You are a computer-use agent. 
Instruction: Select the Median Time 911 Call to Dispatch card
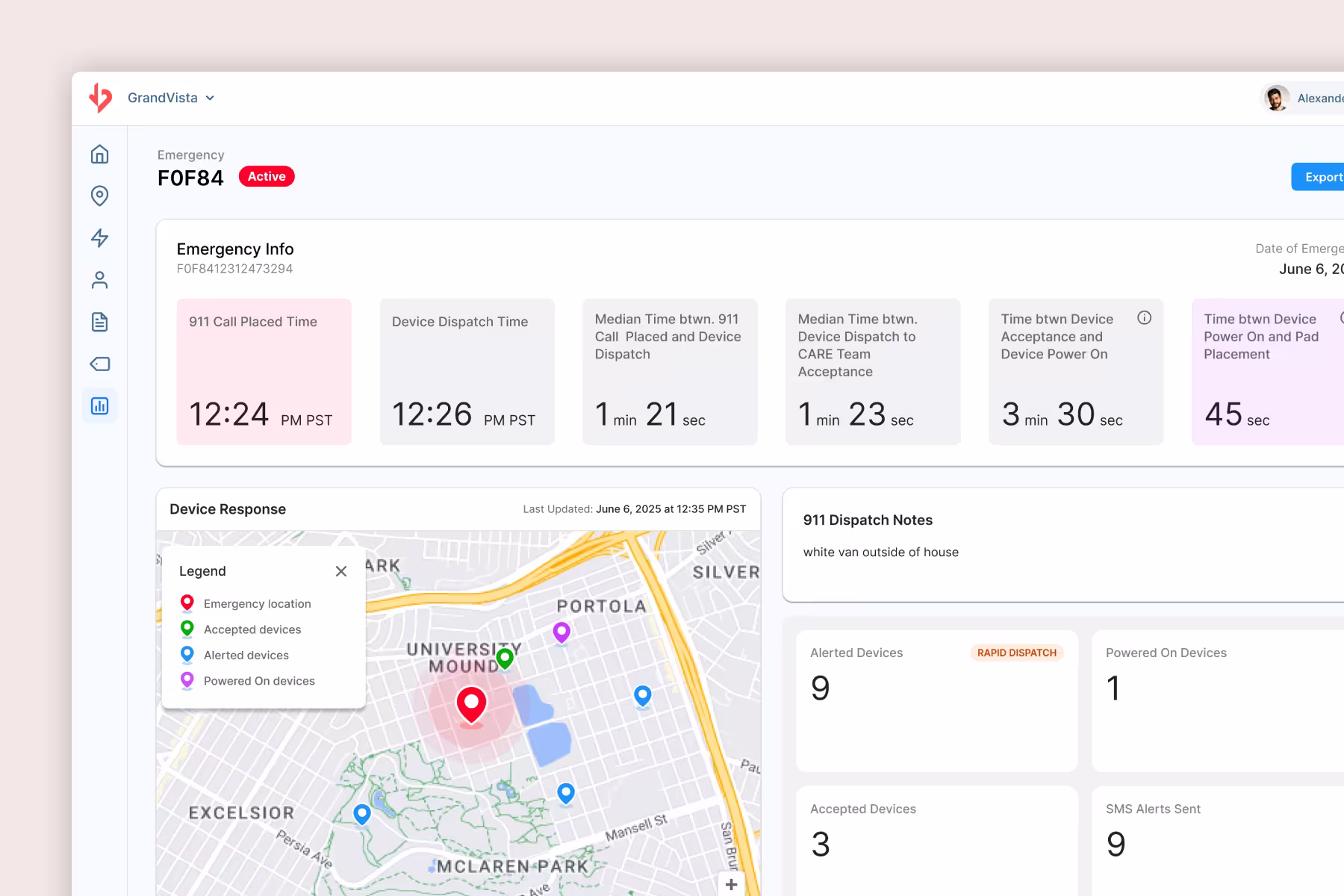[670, 372]
